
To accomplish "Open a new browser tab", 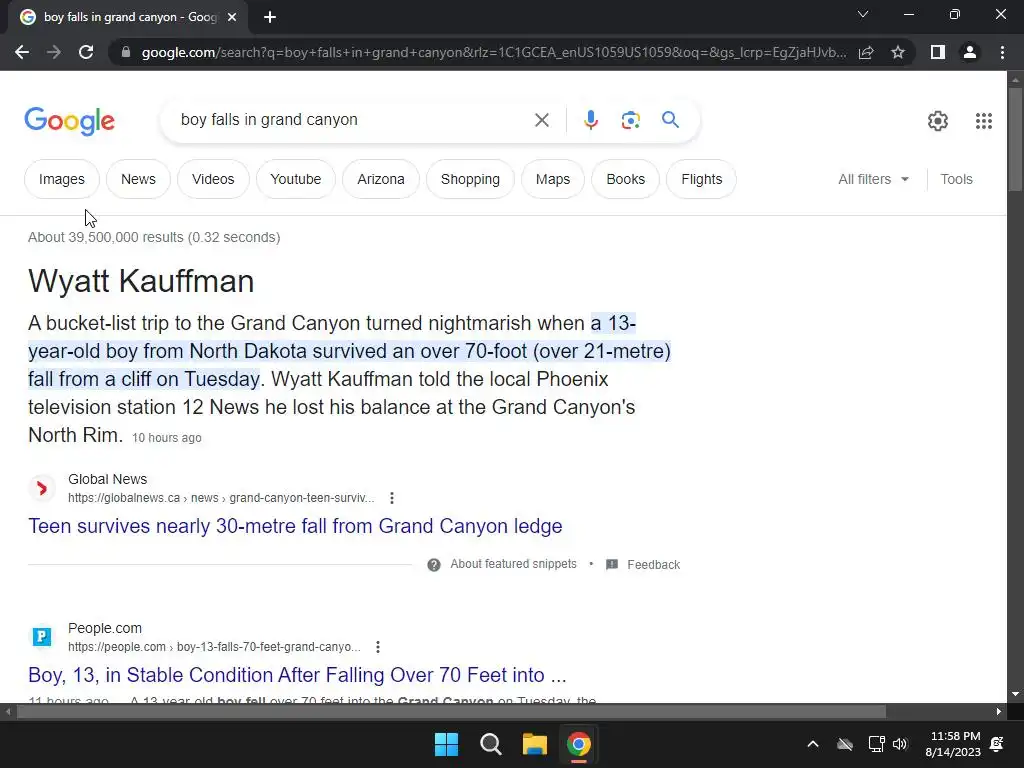I will coord(270,17).
